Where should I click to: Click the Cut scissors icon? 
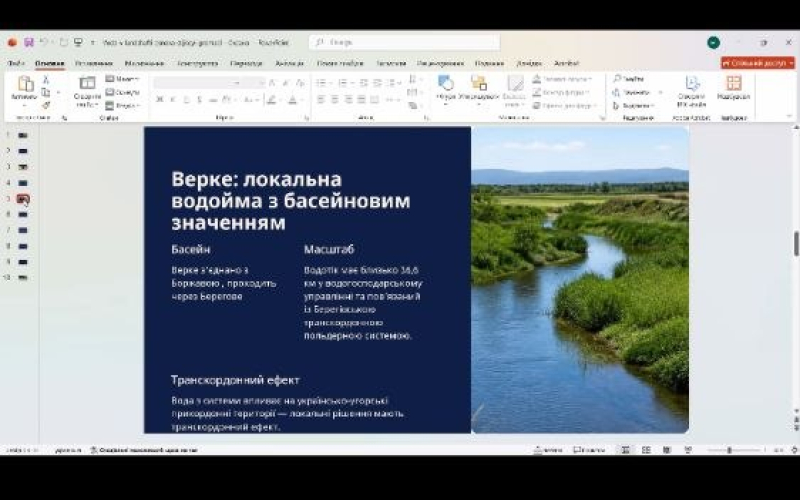click(46, 79)
